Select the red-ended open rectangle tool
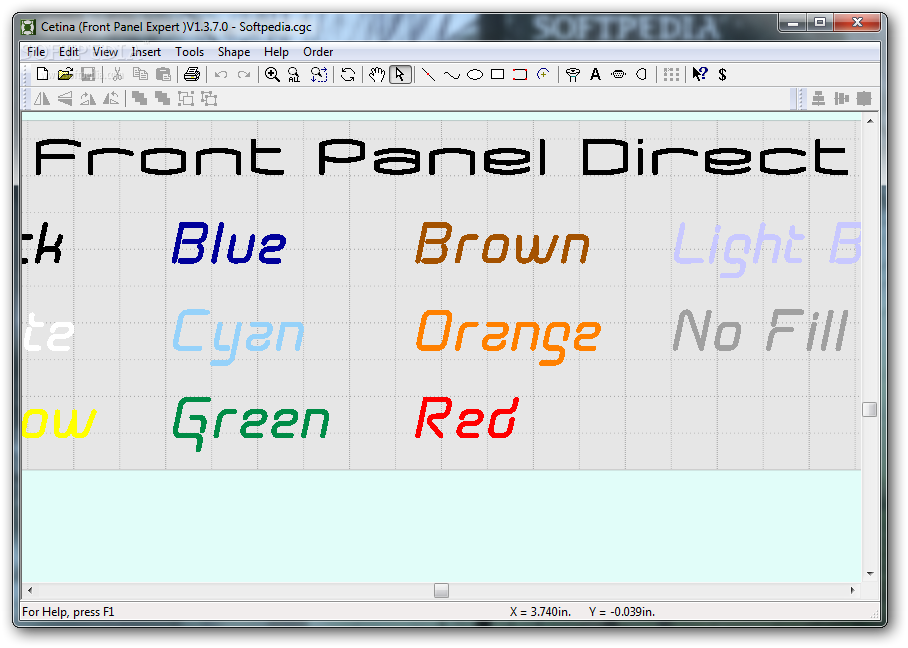 tap(520, 74)
